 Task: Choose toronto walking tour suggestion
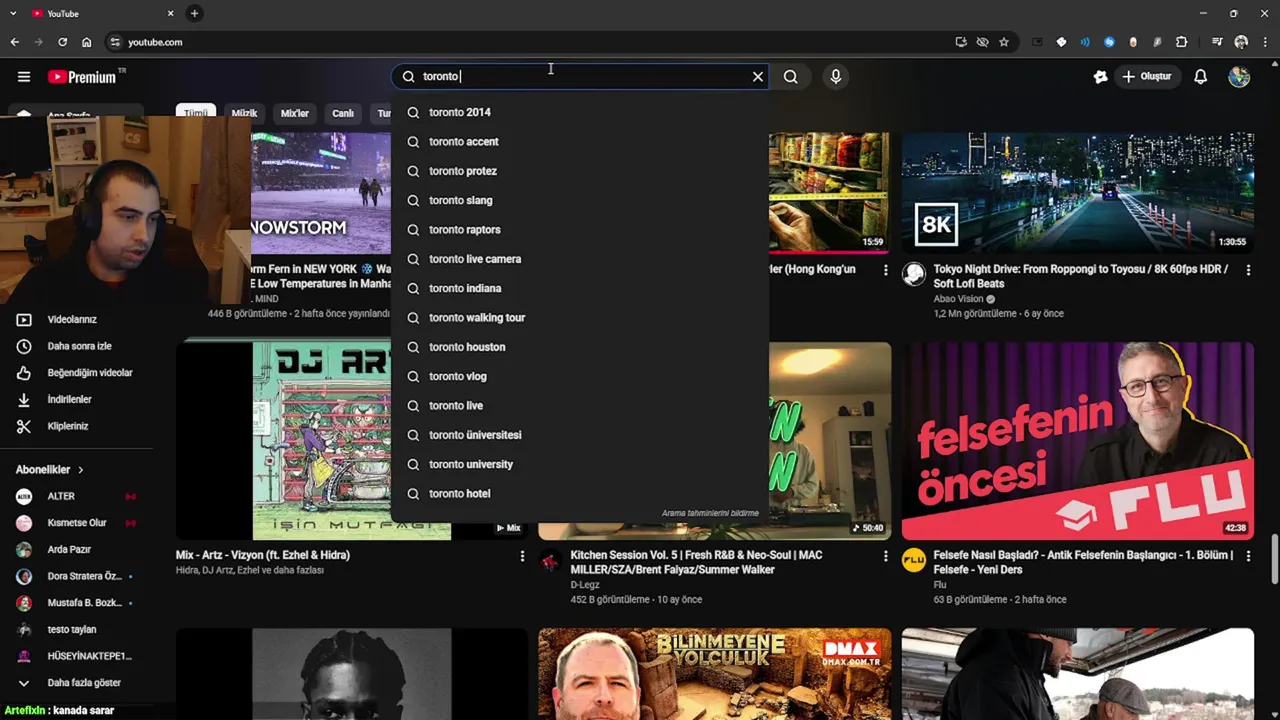tap(580, 317)
